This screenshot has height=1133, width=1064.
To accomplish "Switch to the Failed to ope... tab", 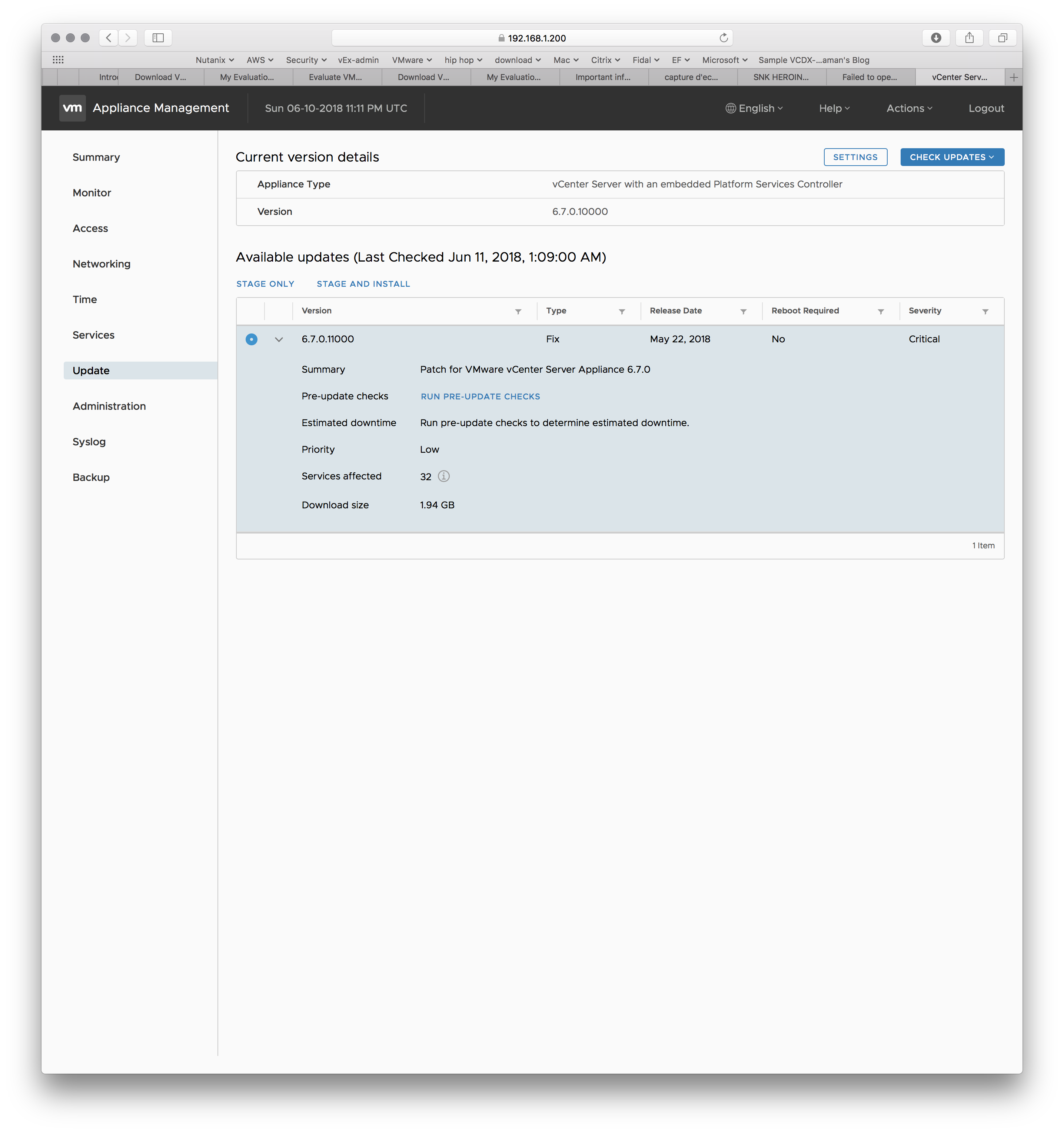I will click(870, 77).
